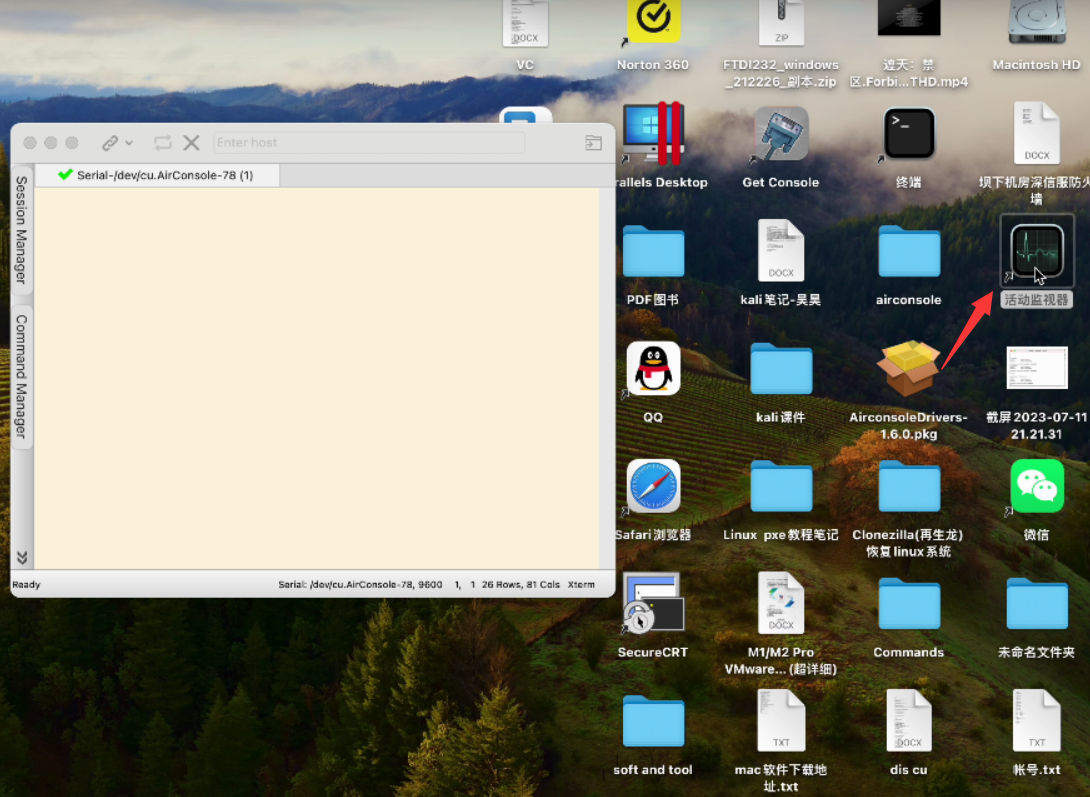Select the airconsole folder
The width and height of the screenshot is (1090, 797).
[x=909, y=252]
